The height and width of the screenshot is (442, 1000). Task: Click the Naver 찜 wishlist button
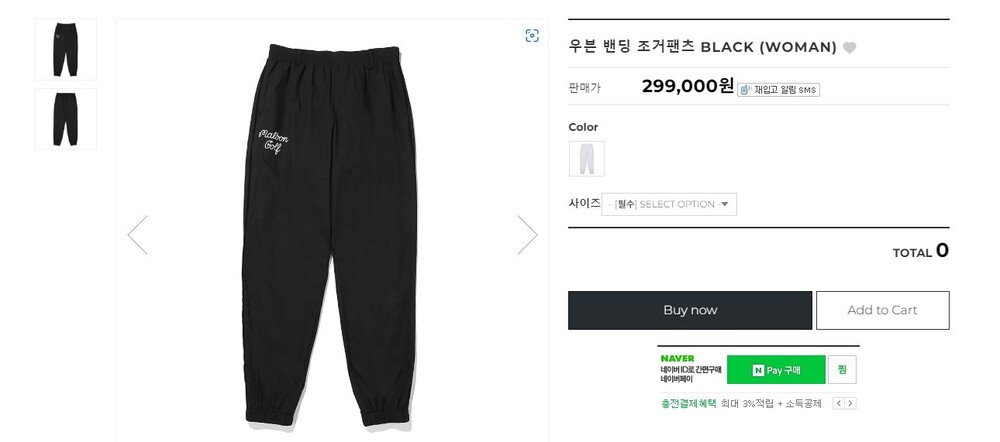tap(842, 370)
